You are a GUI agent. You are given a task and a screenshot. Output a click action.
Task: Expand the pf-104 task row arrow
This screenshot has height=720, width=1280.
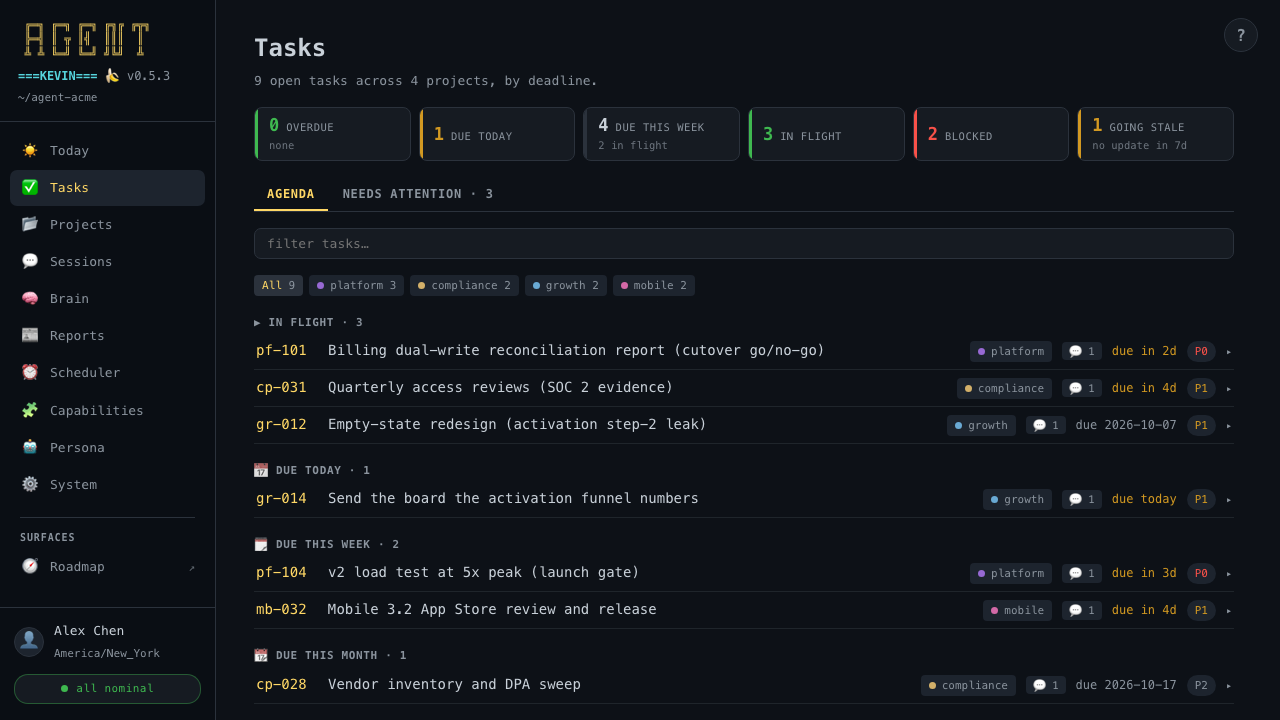tap(1229, 573)
